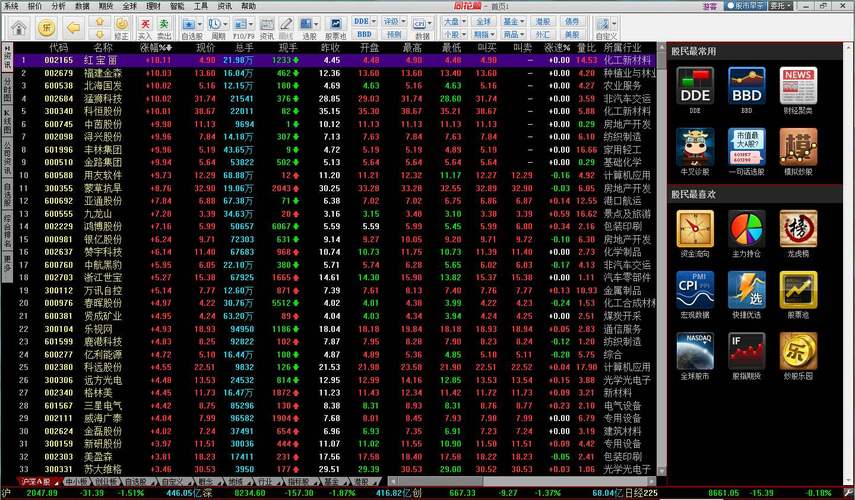Click the 全球 toolbar button
The height and width of the screenshot is (500, 855).
(x=484, y=21)
